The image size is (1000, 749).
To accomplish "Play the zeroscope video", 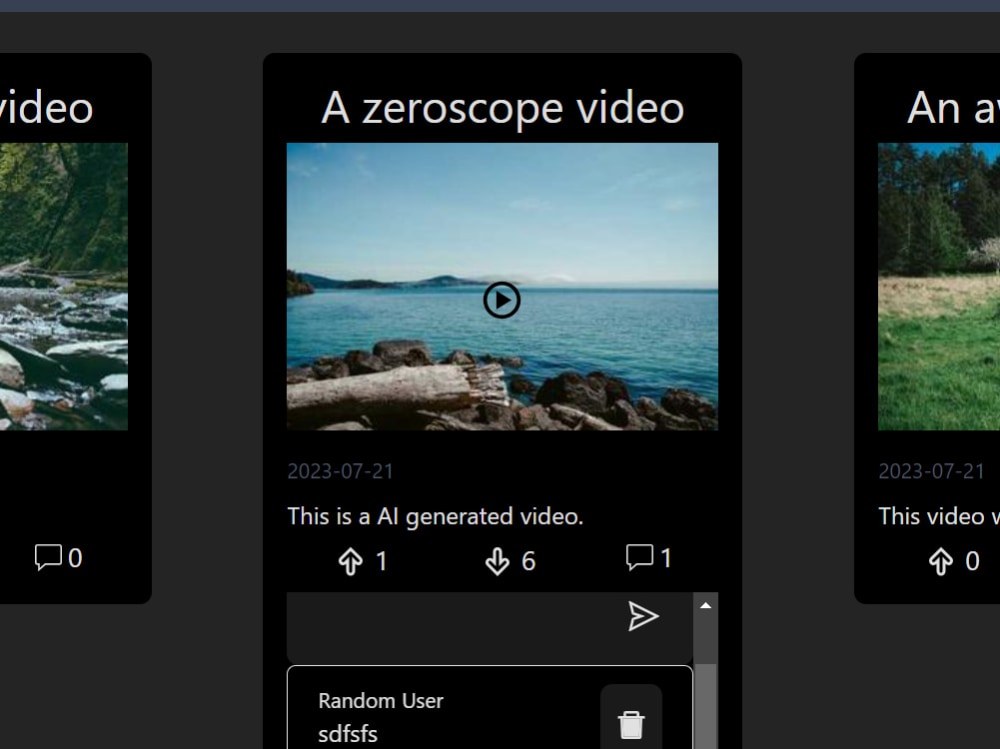I will point(501,300).
